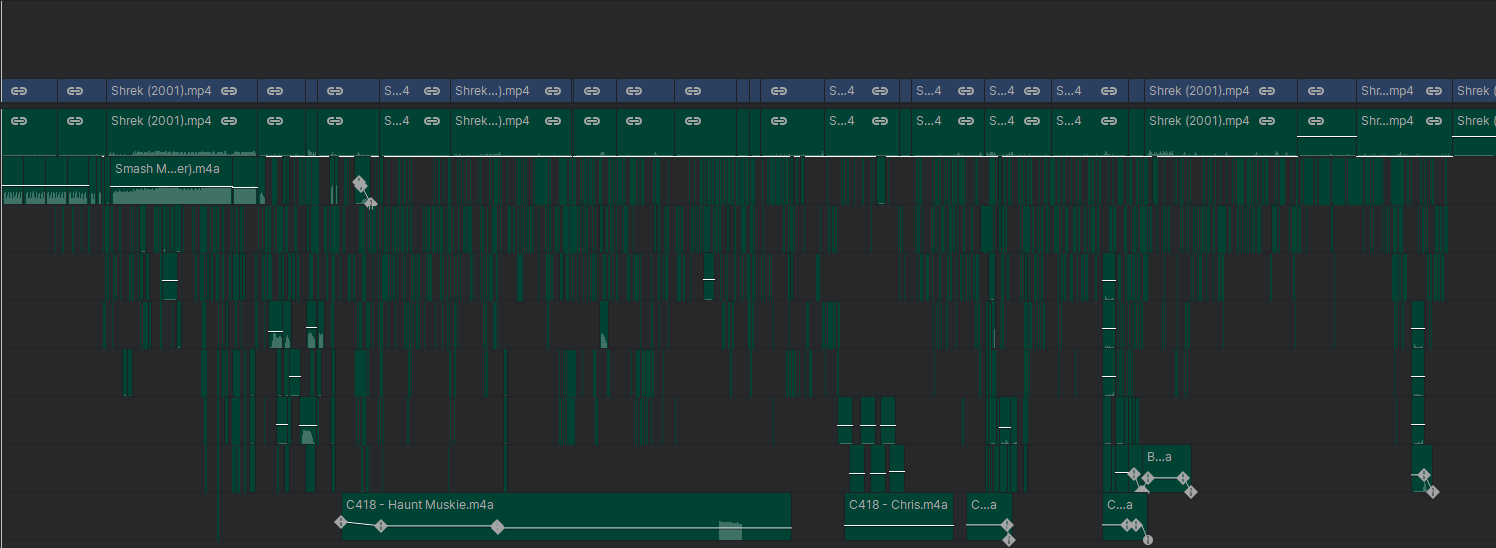
Task: Select cut-off Shrek video clip at right edge
Action: 1474,91
